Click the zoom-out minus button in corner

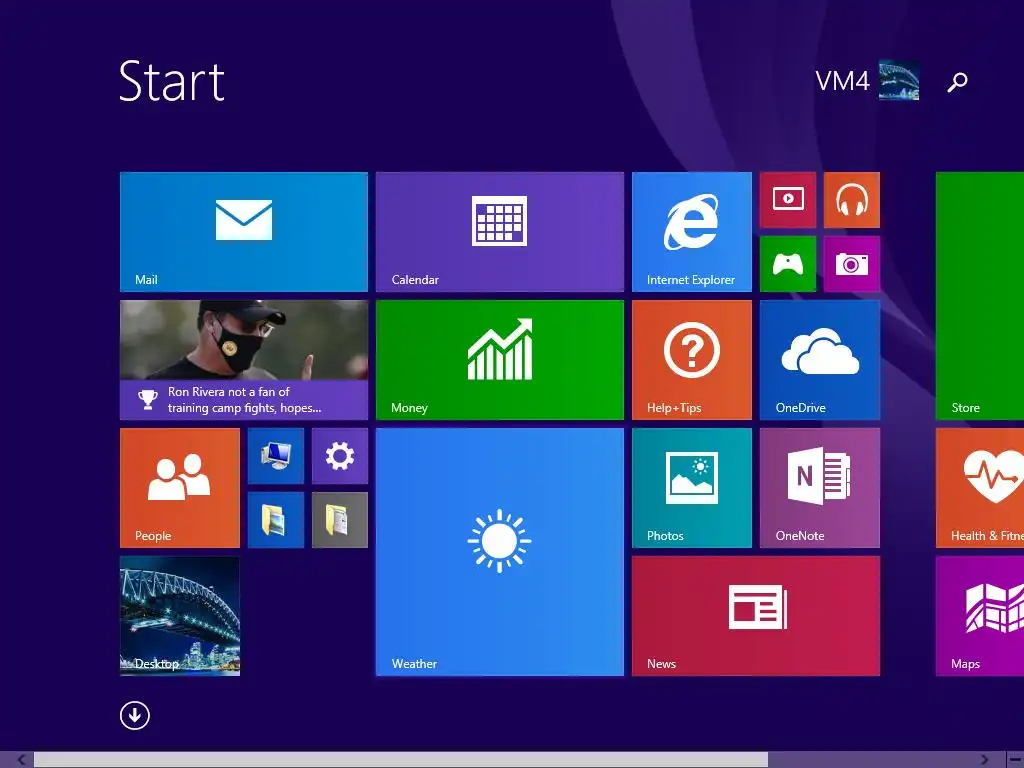coord(1014,760)
